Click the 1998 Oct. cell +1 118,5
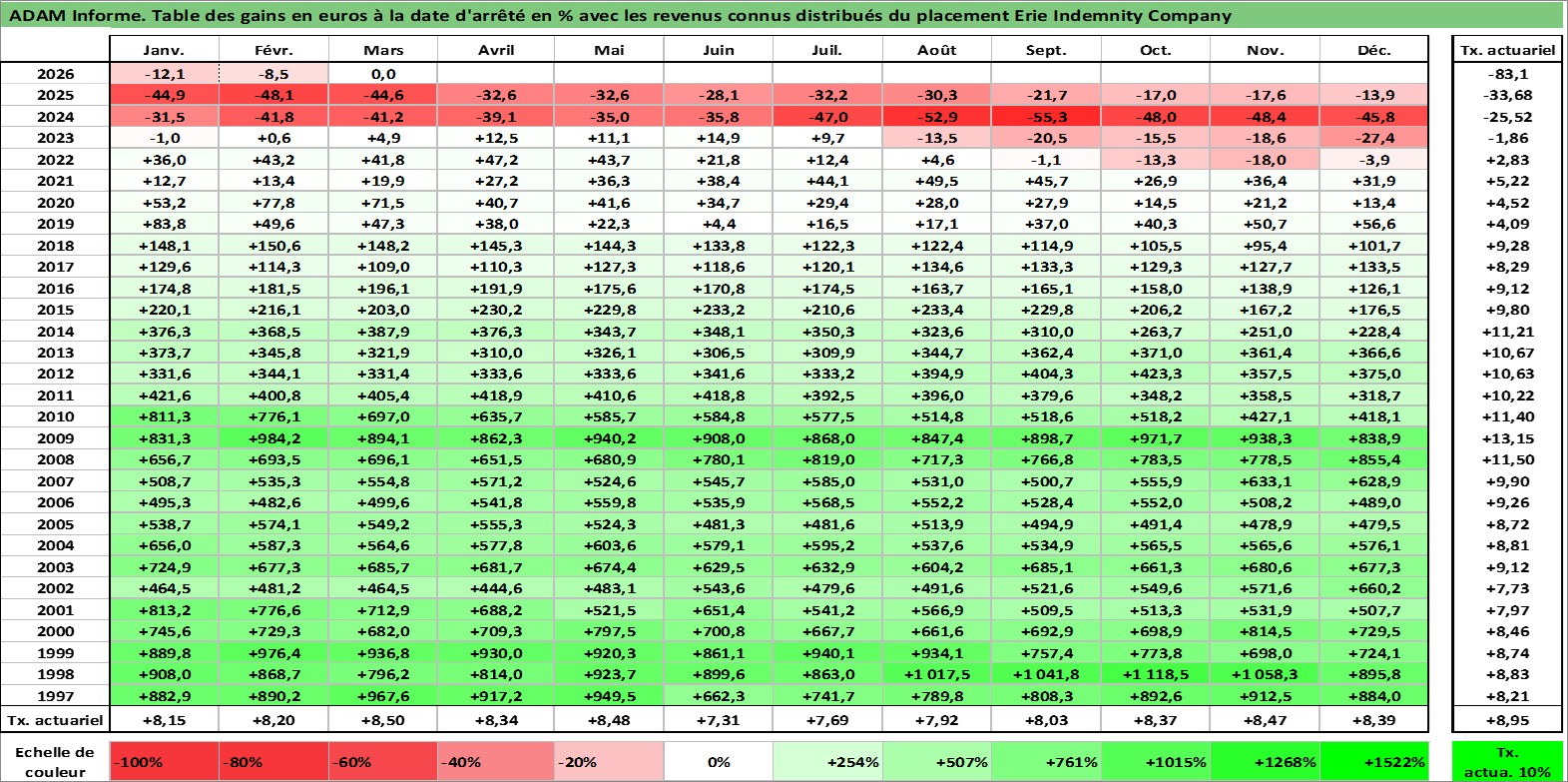The height and width of the screenshot is (782, 1568). tap(1156, 674)
